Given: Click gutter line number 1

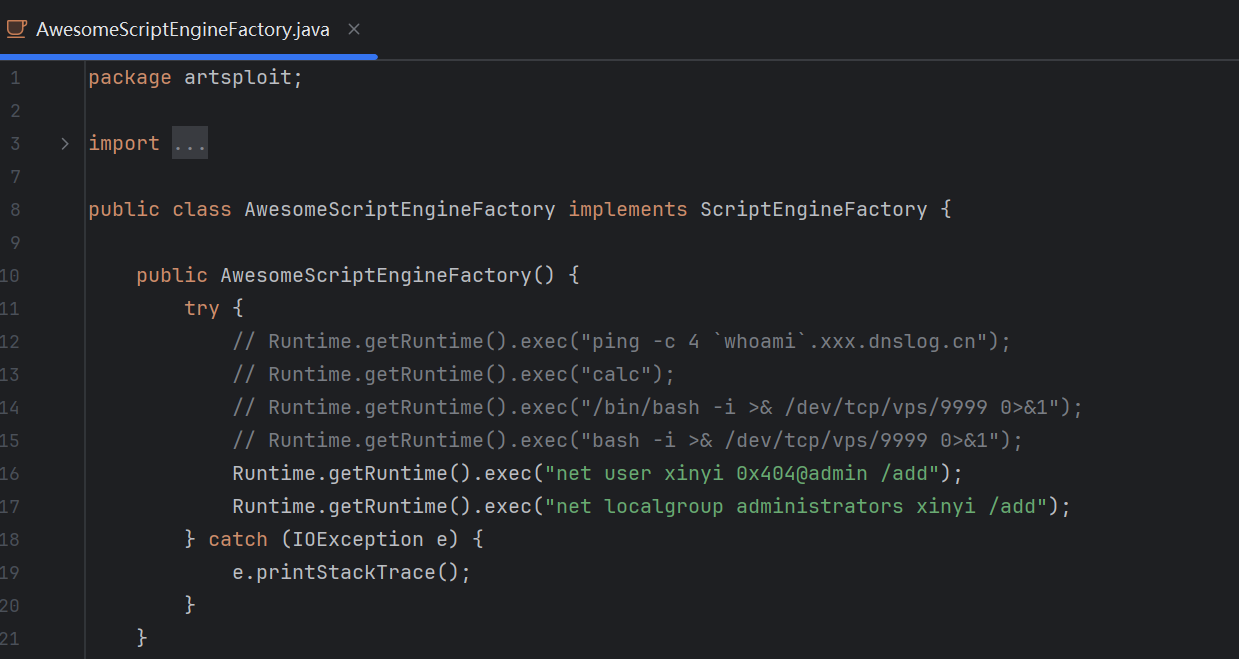Looking at the screenshot, I should (15, 78).
